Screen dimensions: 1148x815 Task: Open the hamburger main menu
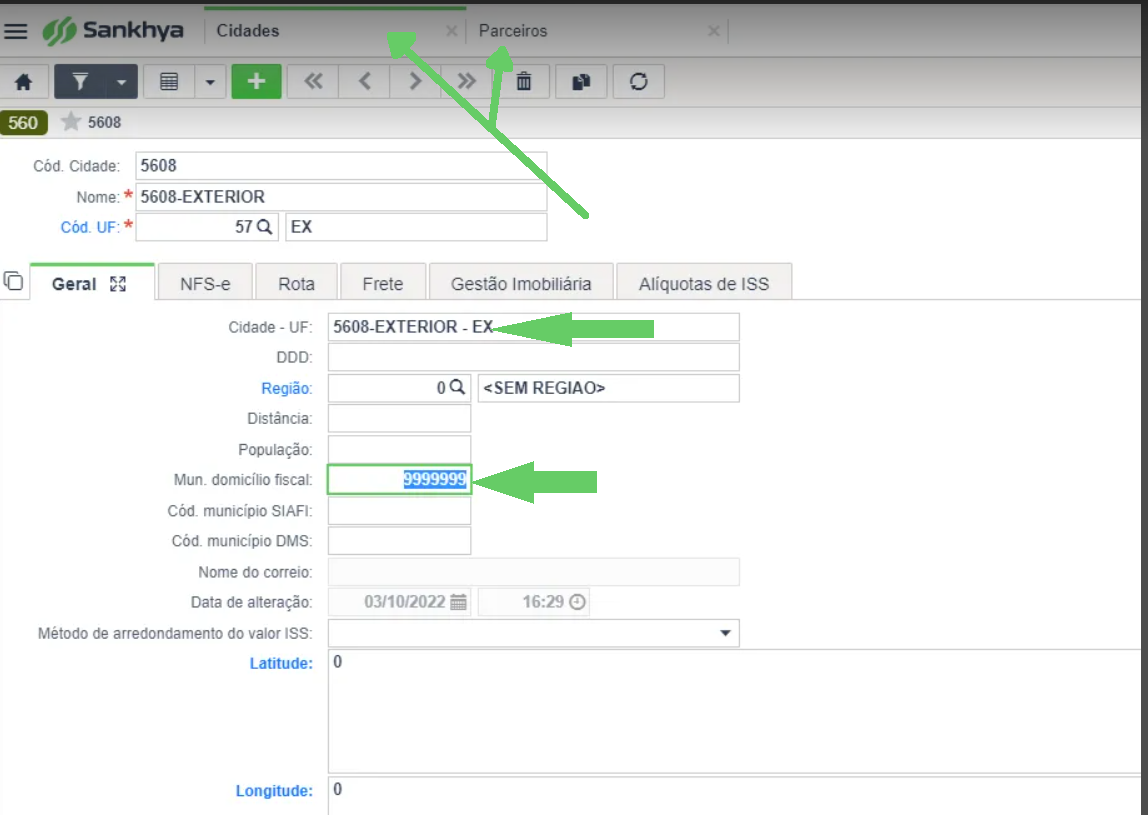16,31
